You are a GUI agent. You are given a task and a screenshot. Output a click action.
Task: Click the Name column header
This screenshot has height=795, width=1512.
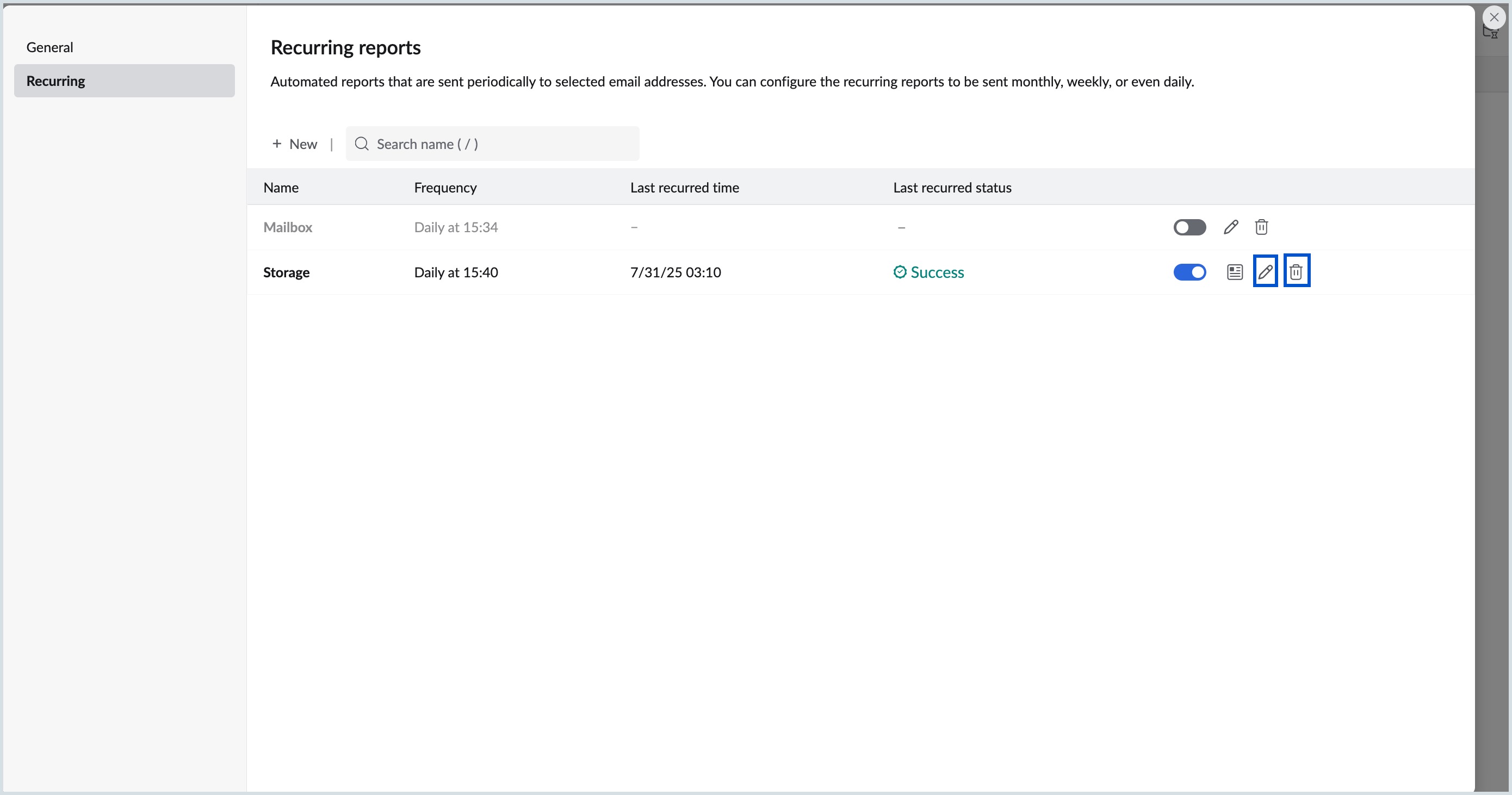(x=281, y=187)
